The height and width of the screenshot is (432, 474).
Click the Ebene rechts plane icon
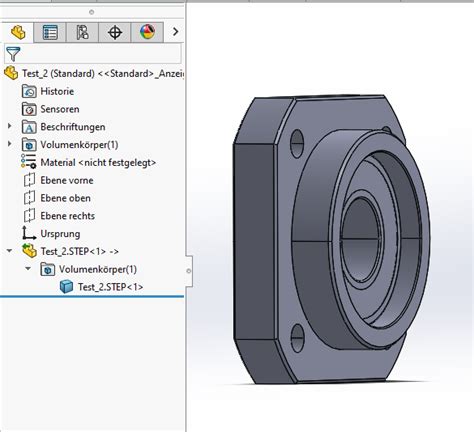point(29,215)
